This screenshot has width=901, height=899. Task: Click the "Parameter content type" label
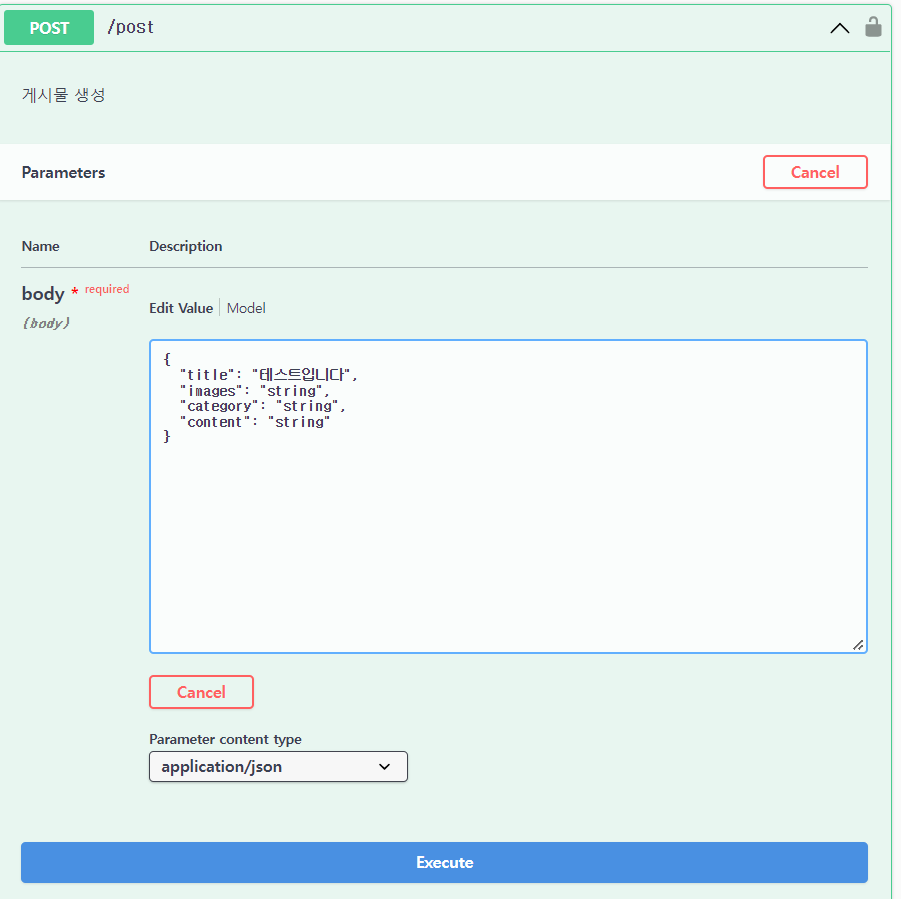point(225,739)
